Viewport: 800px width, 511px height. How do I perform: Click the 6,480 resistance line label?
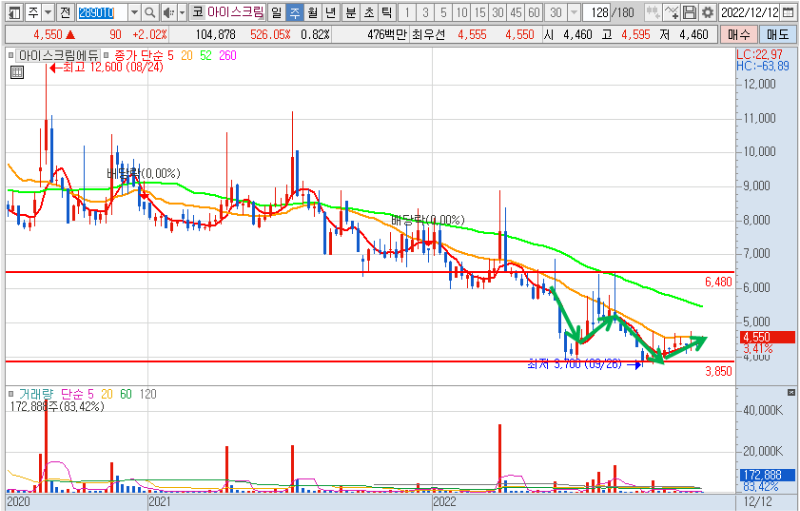[x=718, y=282]
